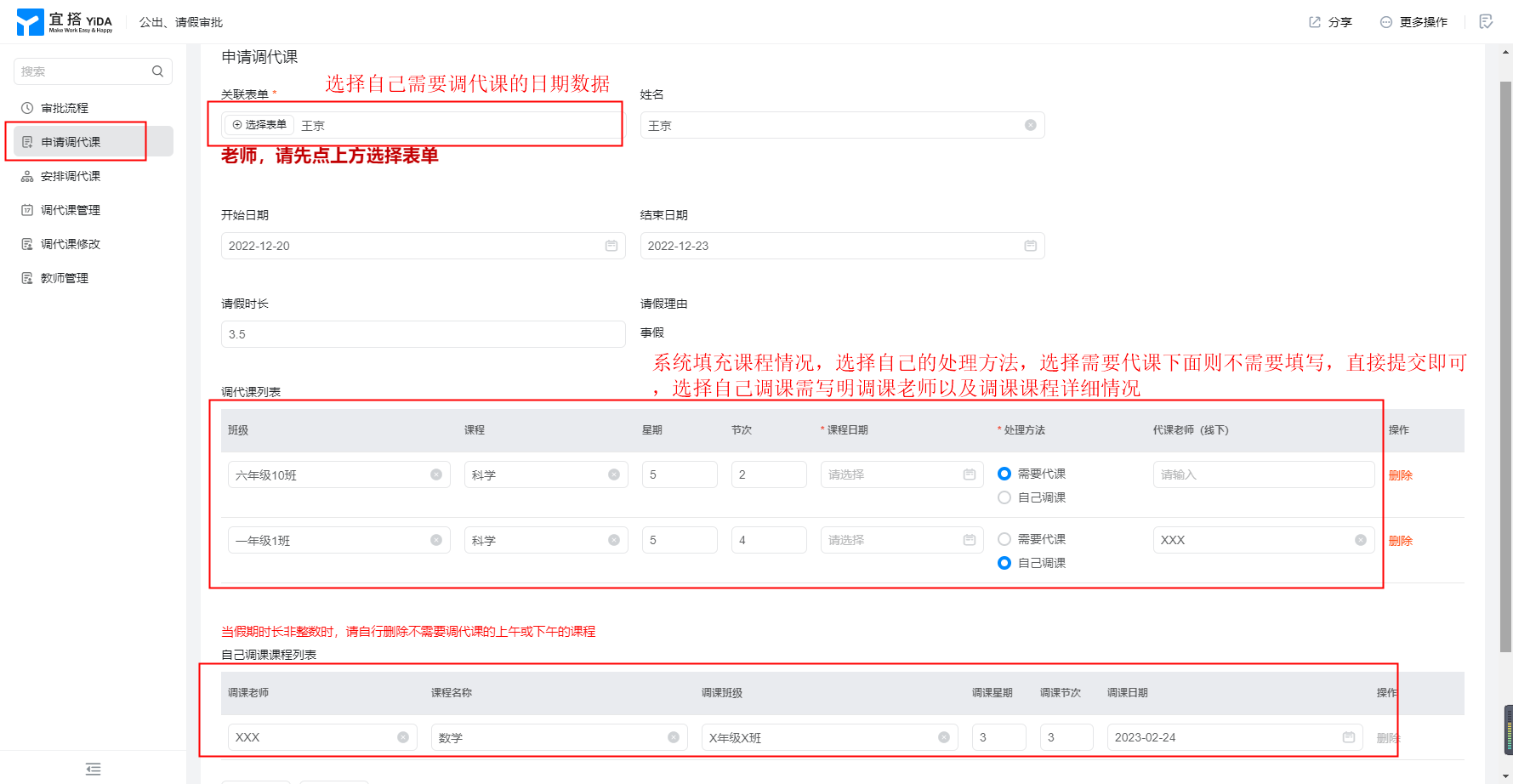Delete the 六年级10班 row via 删除
This screenshot has width=1513, height=784.
pos(1400,475)
